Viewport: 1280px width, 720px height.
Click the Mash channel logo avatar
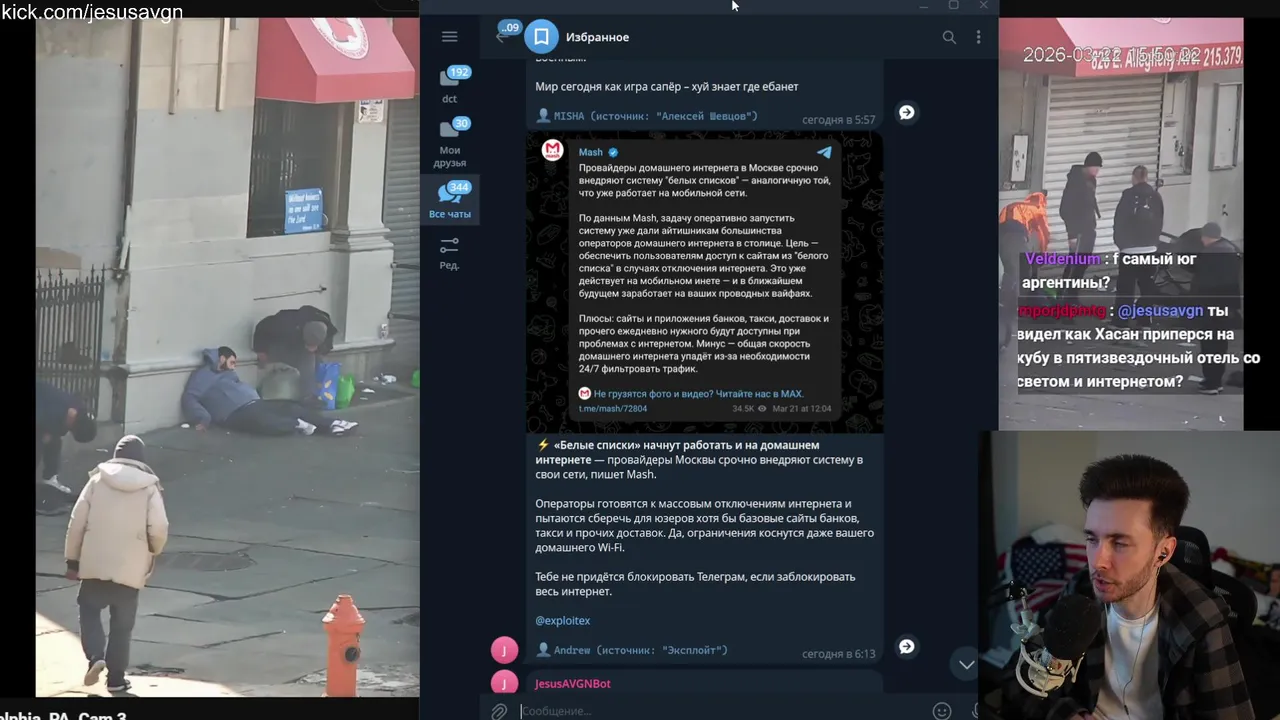pos(553,151)
